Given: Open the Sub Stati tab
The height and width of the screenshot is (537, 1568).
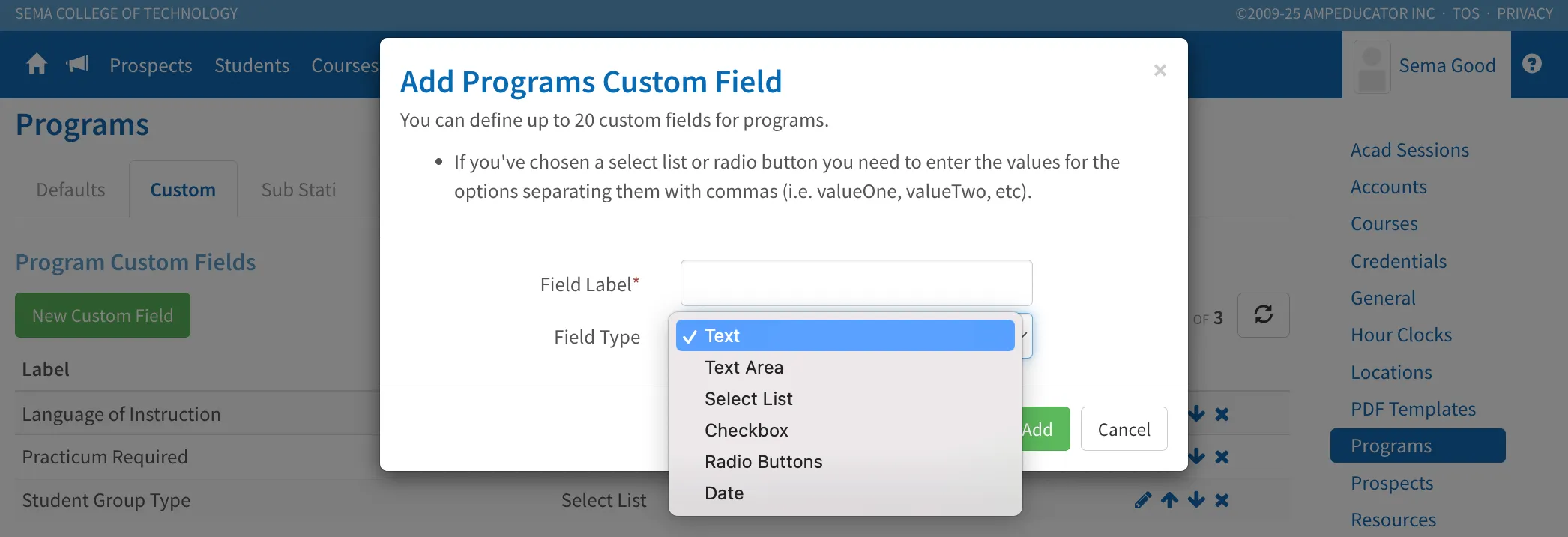Looking at the screenshot, I should pos(298,190).
